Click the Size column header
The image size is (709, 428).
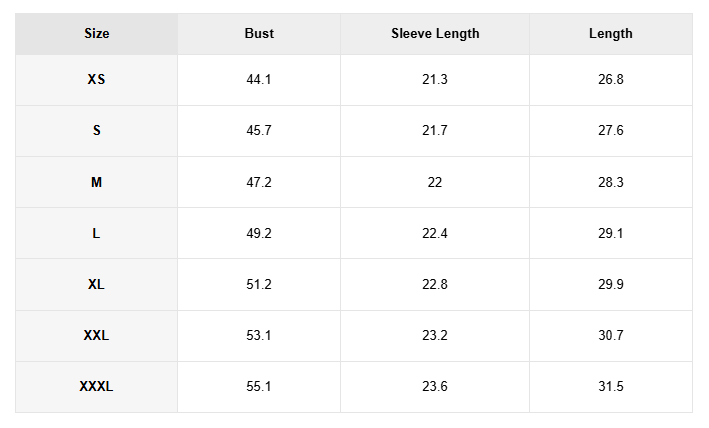click(x=97, y=34)
